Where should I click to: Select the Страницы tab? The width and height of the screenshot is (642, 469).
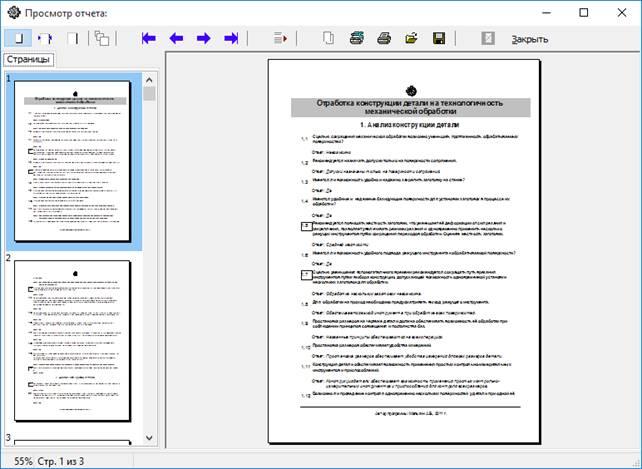point(30,61)
